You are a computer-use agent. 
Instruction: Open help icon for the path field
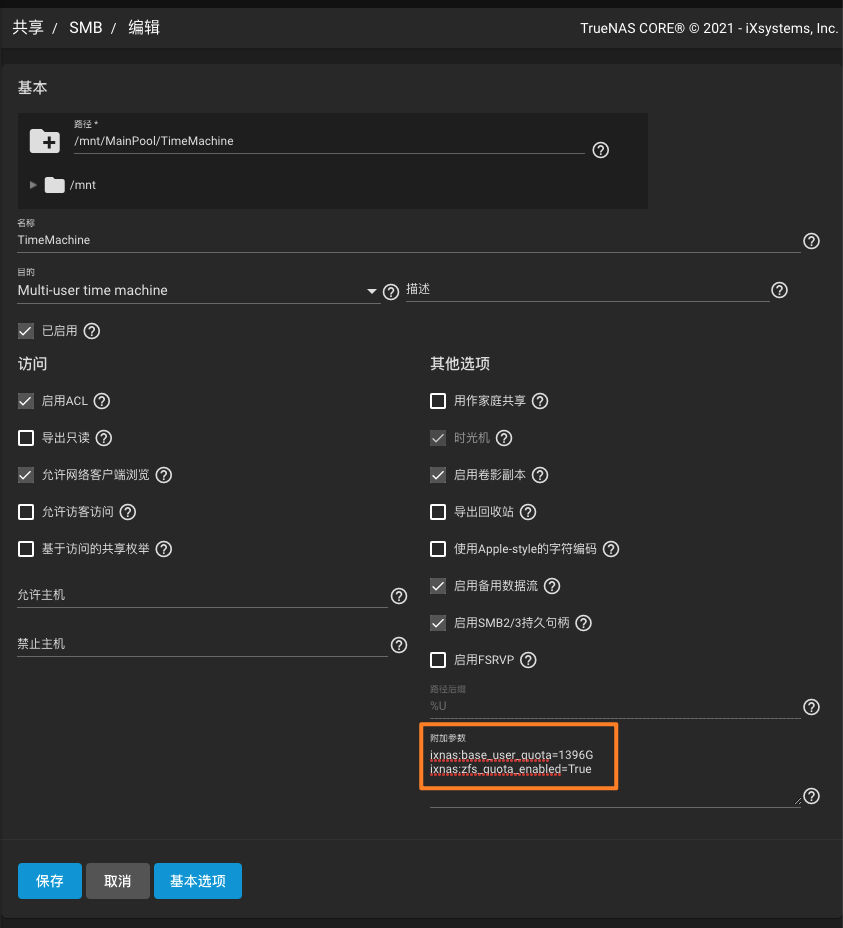[601, 150]
